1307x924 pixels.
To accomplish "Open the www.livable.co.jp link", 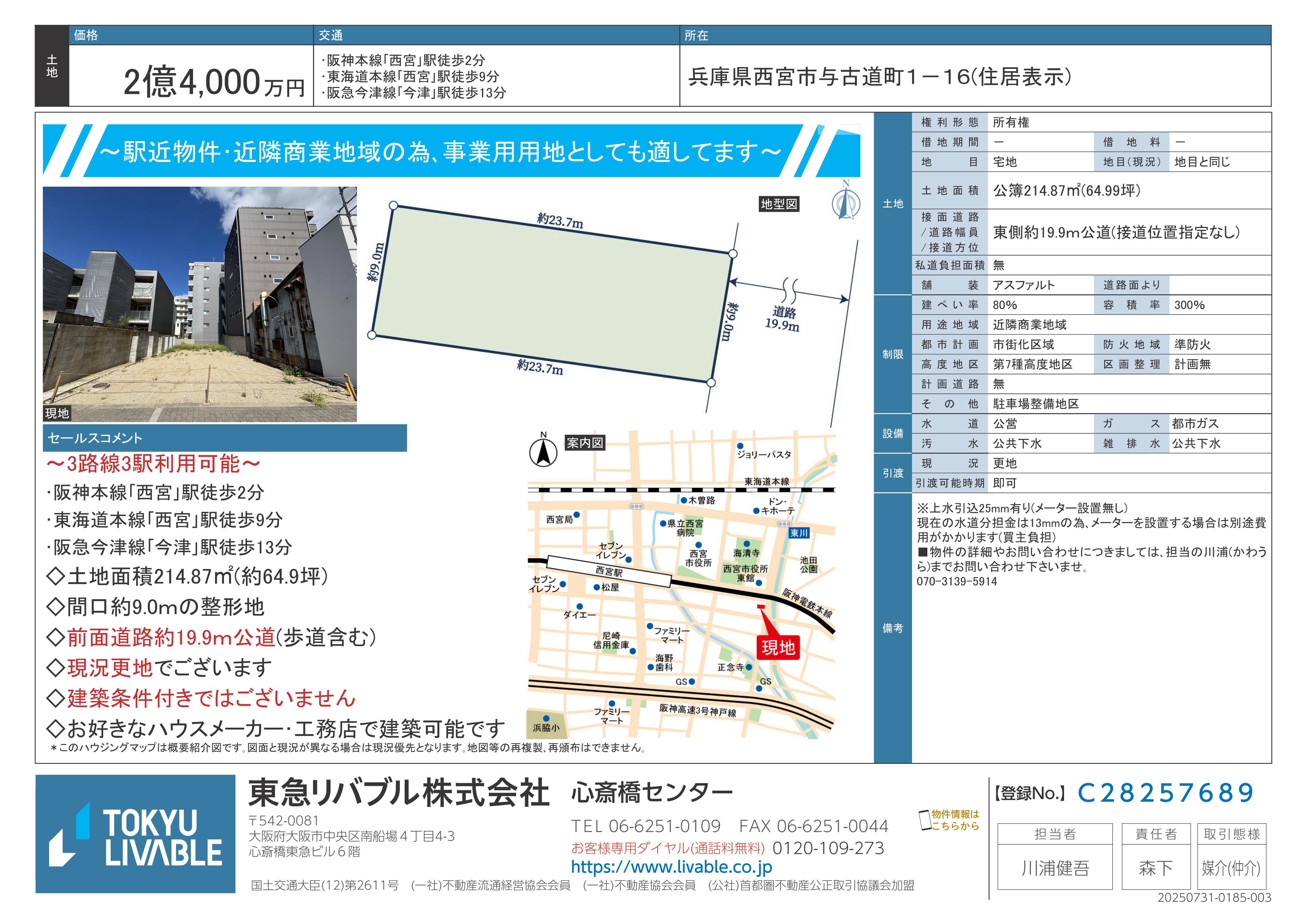I will (671, 867).
